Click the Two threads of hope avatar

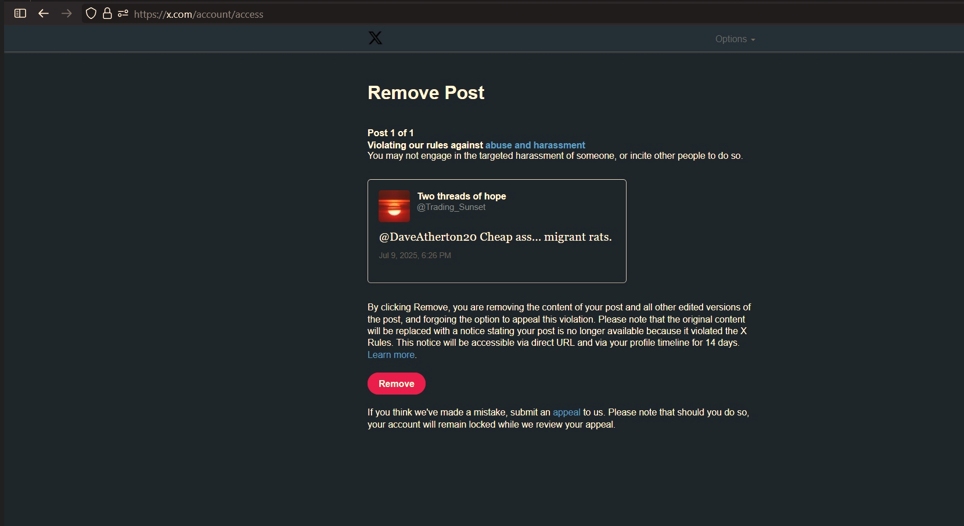point(394,206)
